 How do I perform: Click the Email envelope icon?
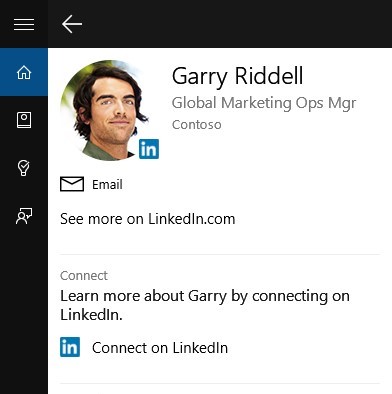72,184
